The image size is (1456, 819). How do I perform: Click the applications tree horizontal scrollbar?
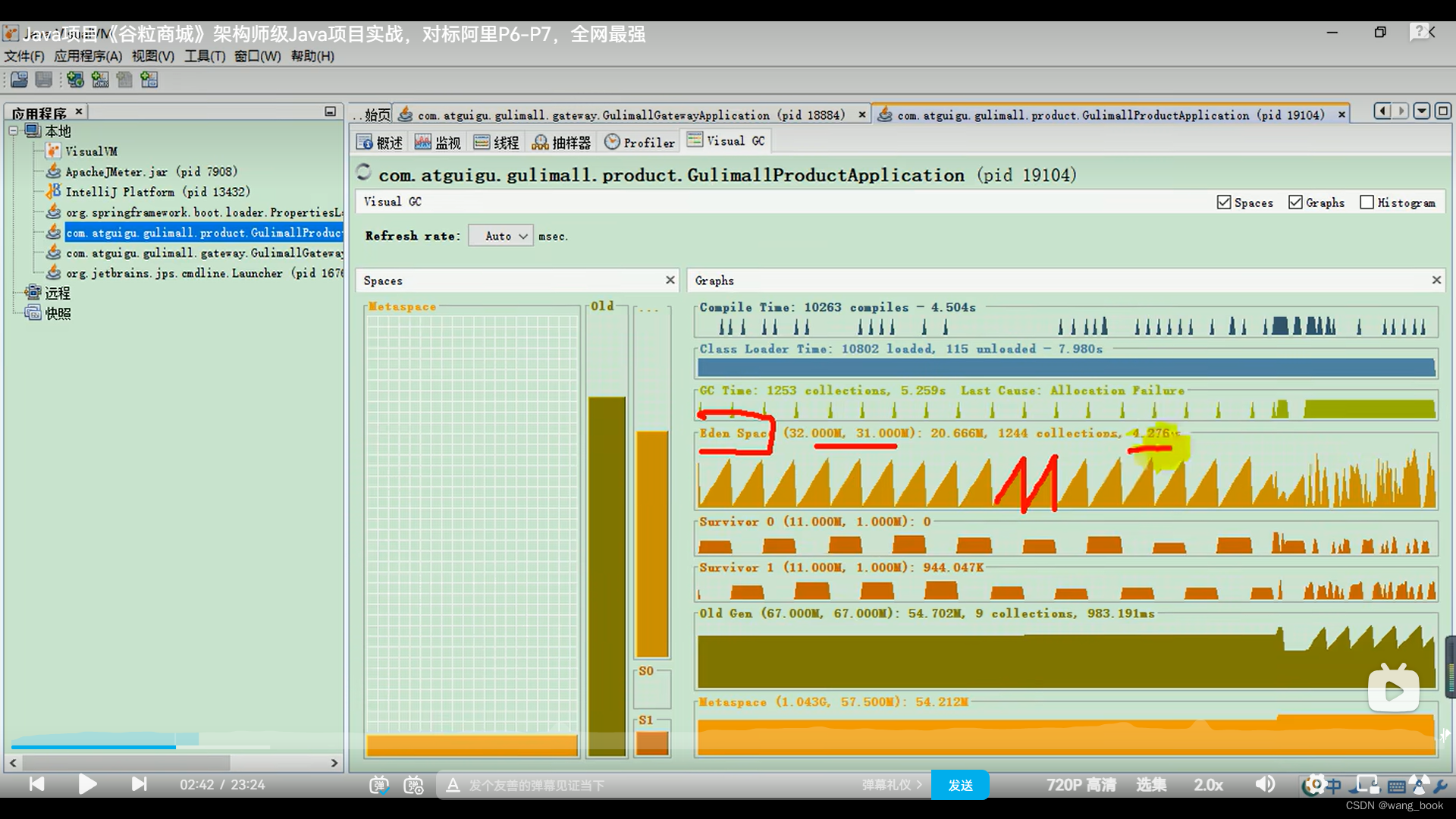click(174, 763)
